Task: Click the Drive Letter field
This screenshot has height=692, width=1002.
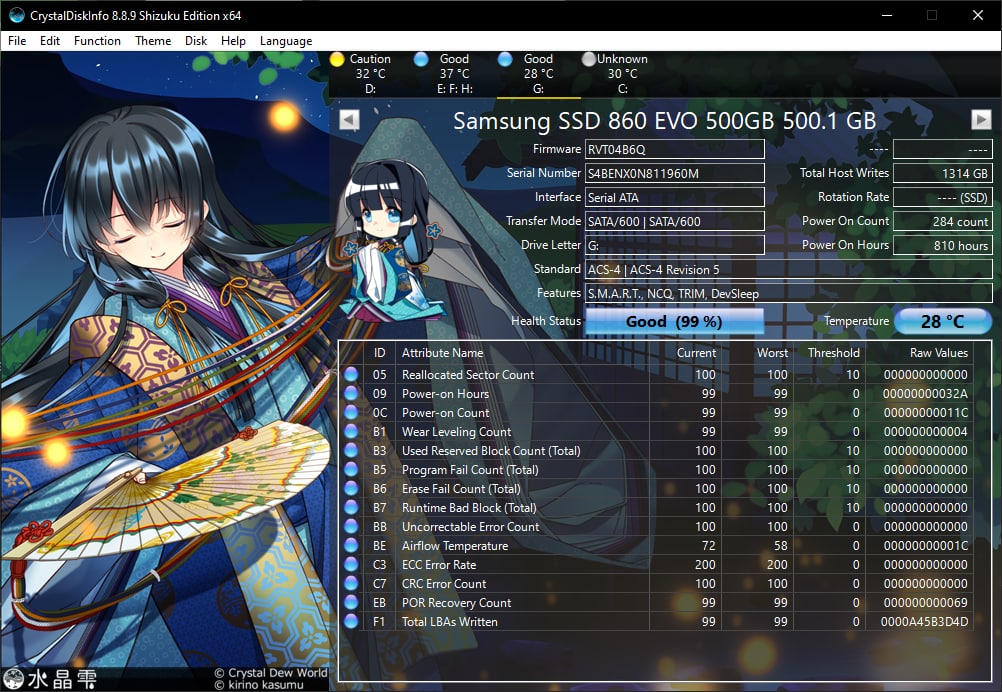Action: [x=675, y=245]
